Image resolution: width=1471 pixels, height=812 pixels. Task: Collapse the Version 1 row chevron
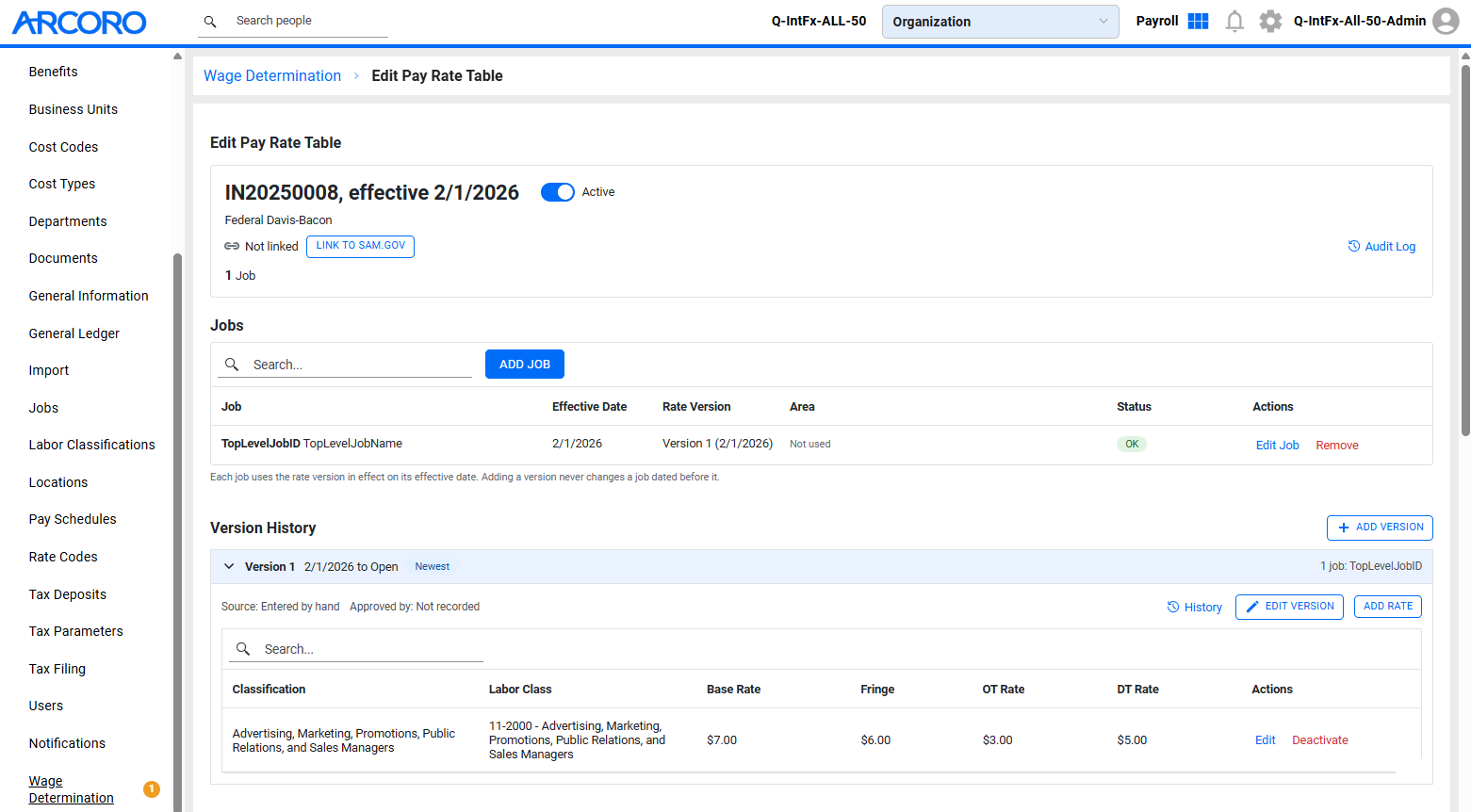coord(229,566)
